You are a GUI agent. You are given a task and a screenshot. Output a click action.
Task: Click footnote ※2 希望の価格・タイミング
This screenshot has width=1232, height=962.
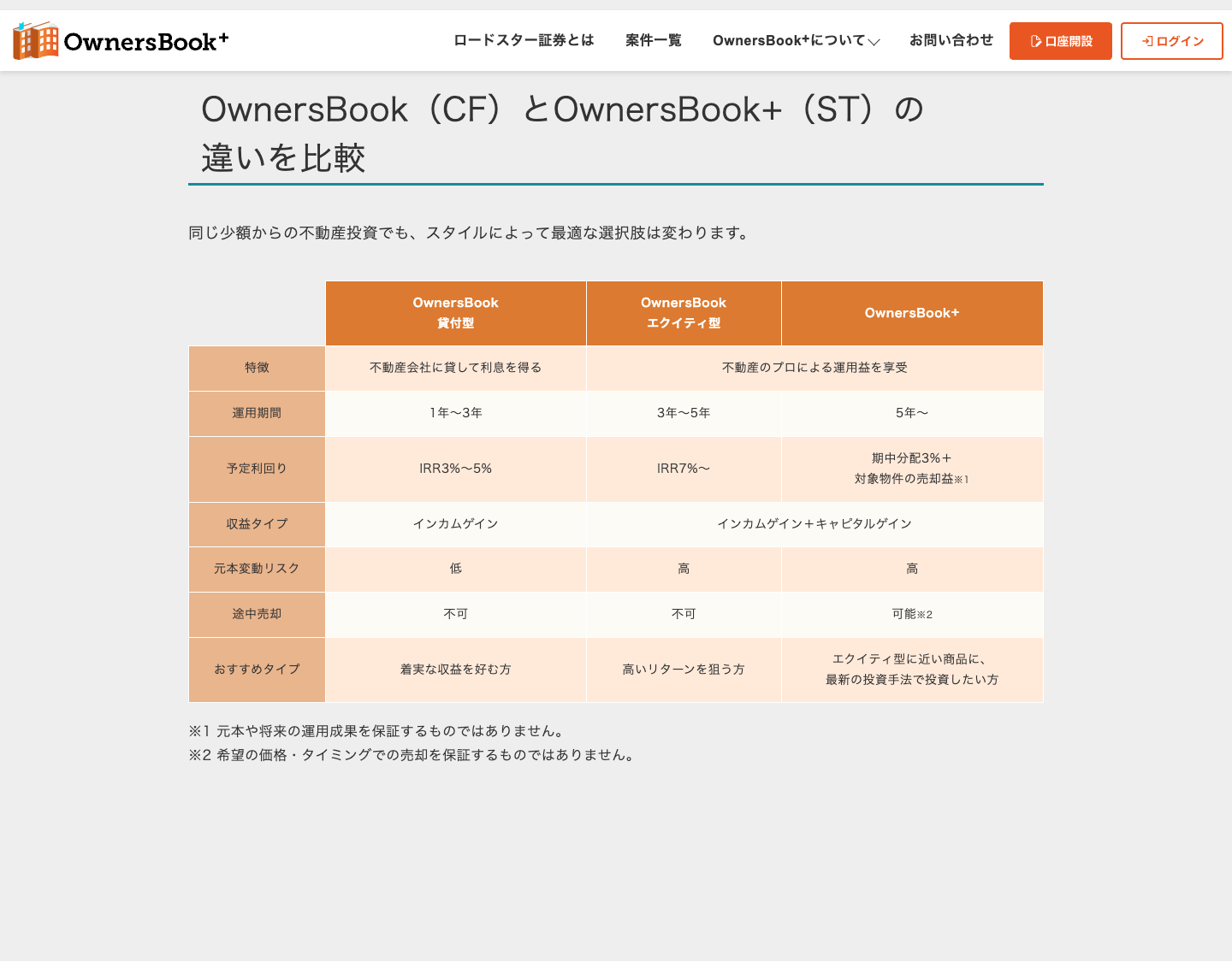414,755
